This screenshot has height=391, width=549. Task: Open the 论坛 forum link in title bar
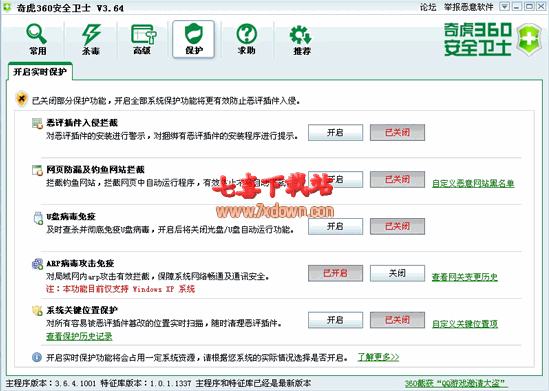click(428, 7)
